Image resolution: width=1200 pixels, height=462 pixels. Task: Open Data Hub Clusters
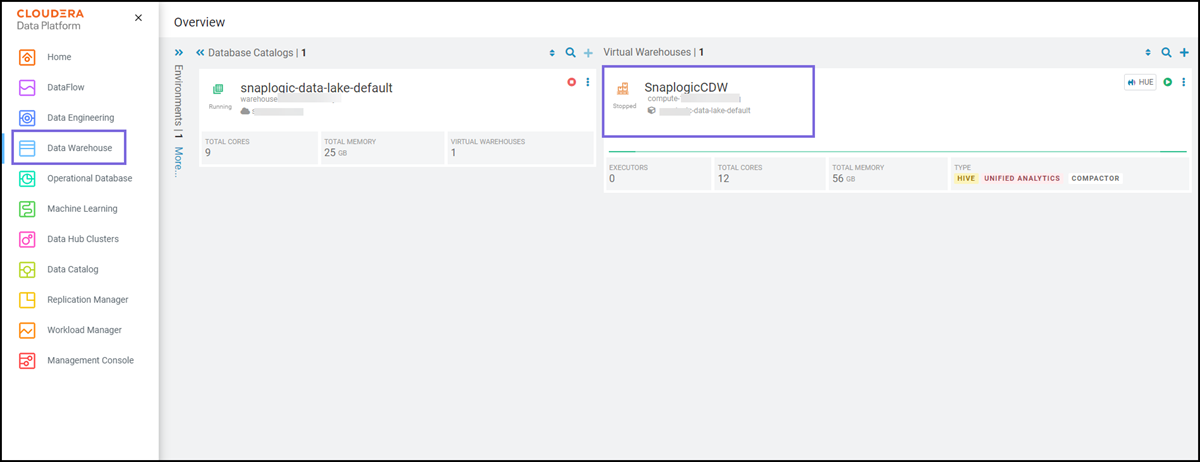(x=82, y=239)
